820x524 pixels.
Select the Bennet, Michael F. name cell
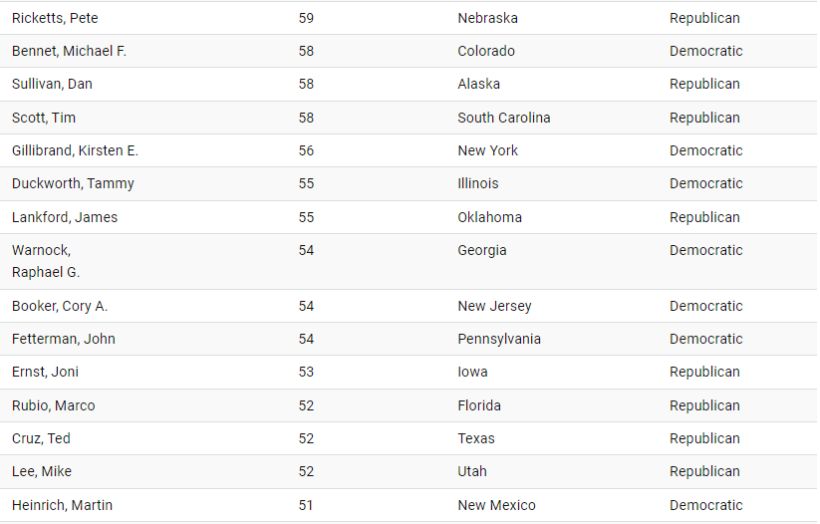69,51
